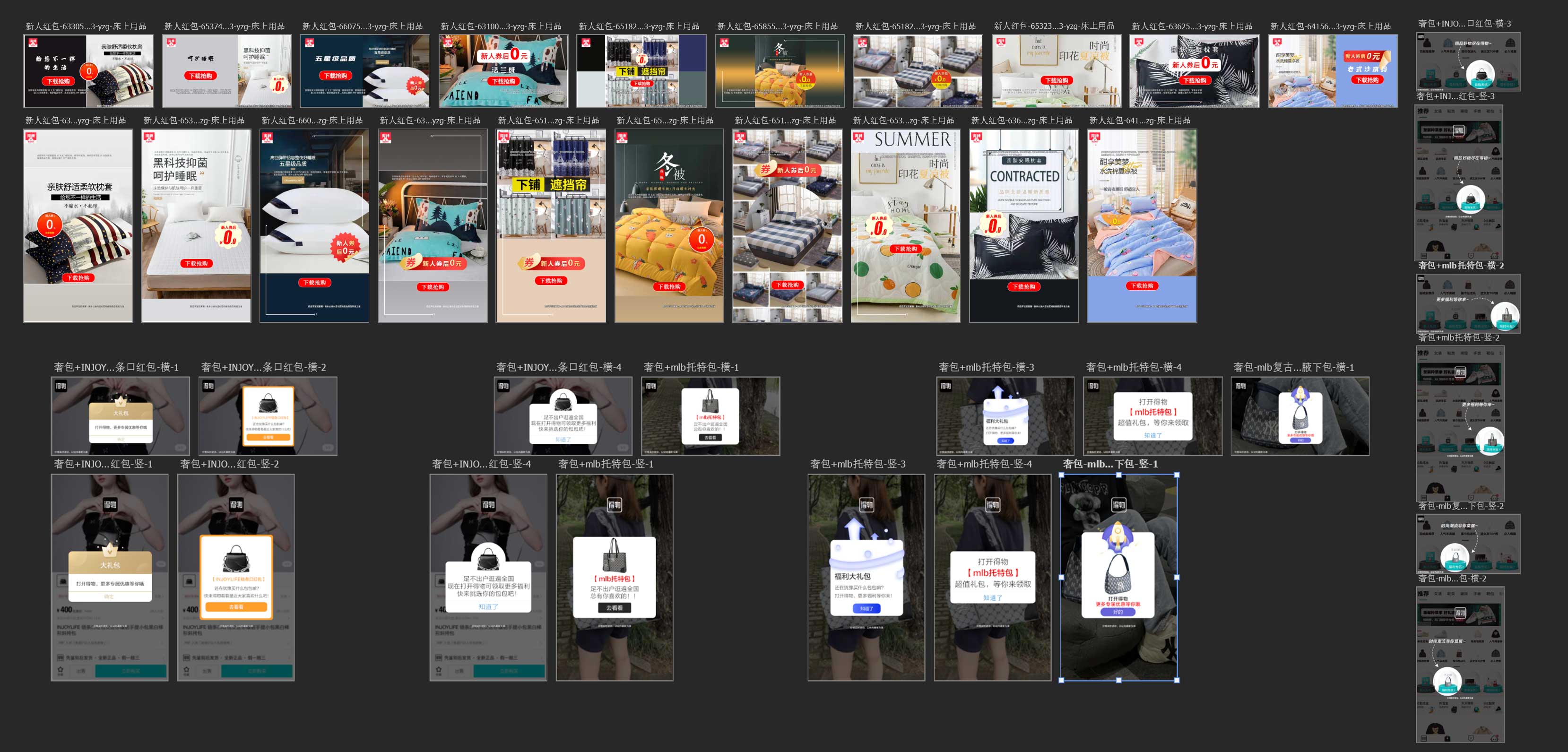Select artboard label 新人红包-63625...3-yzg-床上用品
Screen dimensions: 1568x752
tap(1192, 26)
